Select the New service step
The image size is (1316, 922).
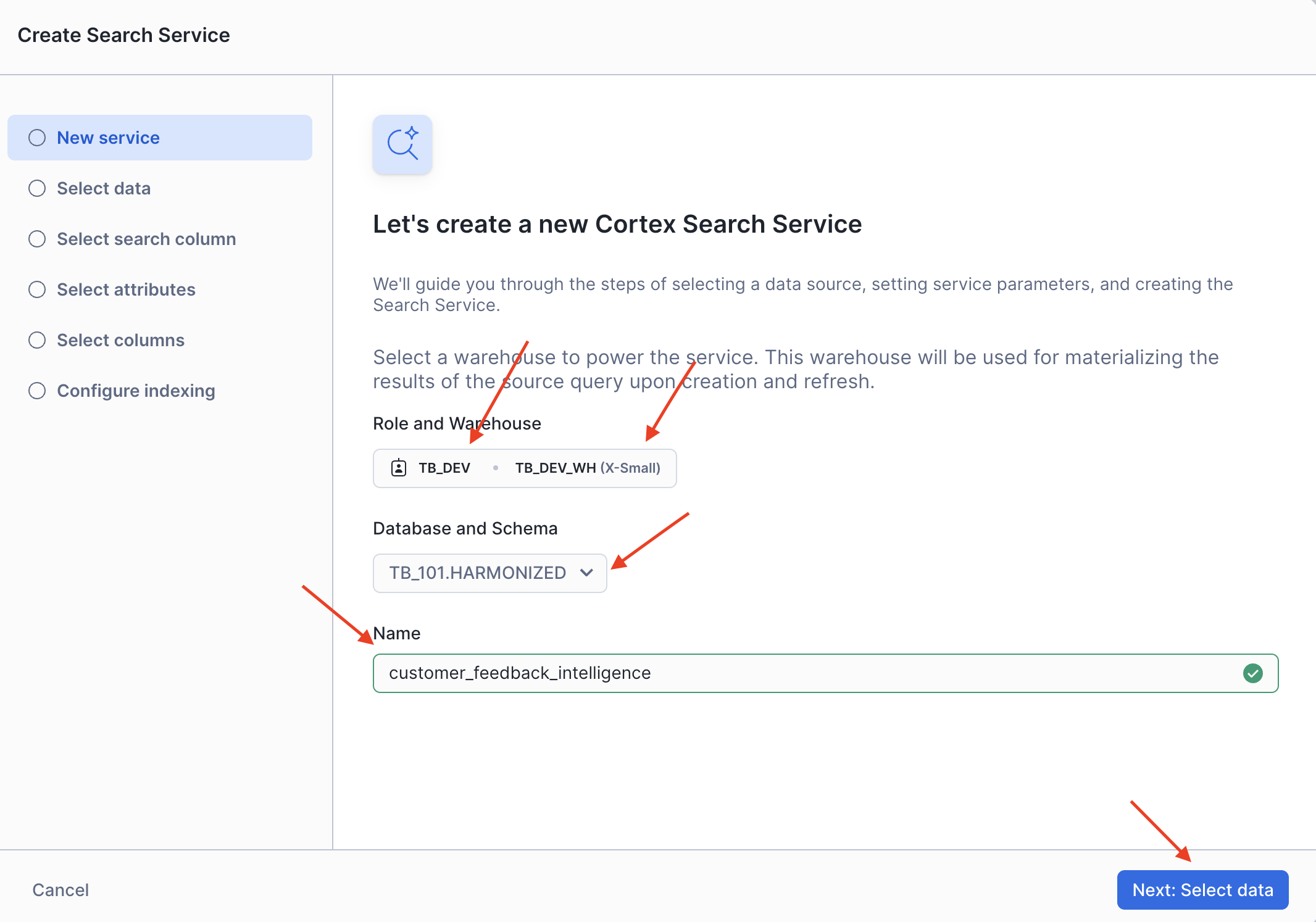coord(108,138)
